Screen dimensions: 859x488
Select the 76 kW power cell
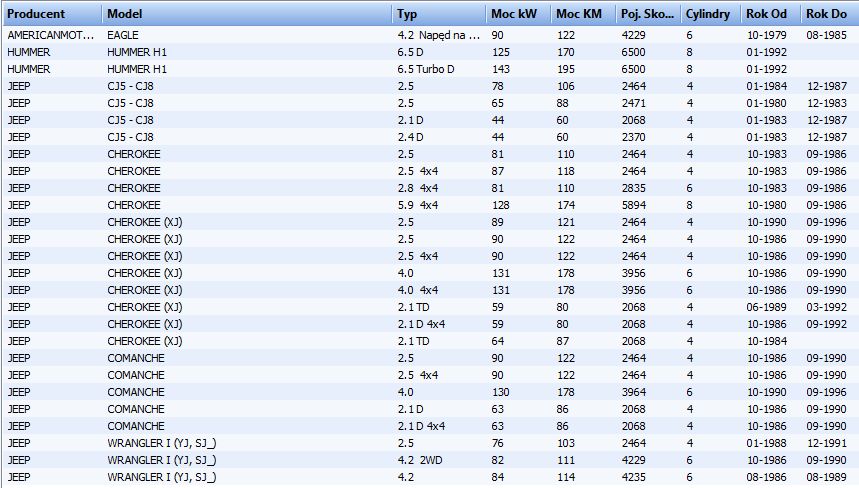click(x=497, y=443)
